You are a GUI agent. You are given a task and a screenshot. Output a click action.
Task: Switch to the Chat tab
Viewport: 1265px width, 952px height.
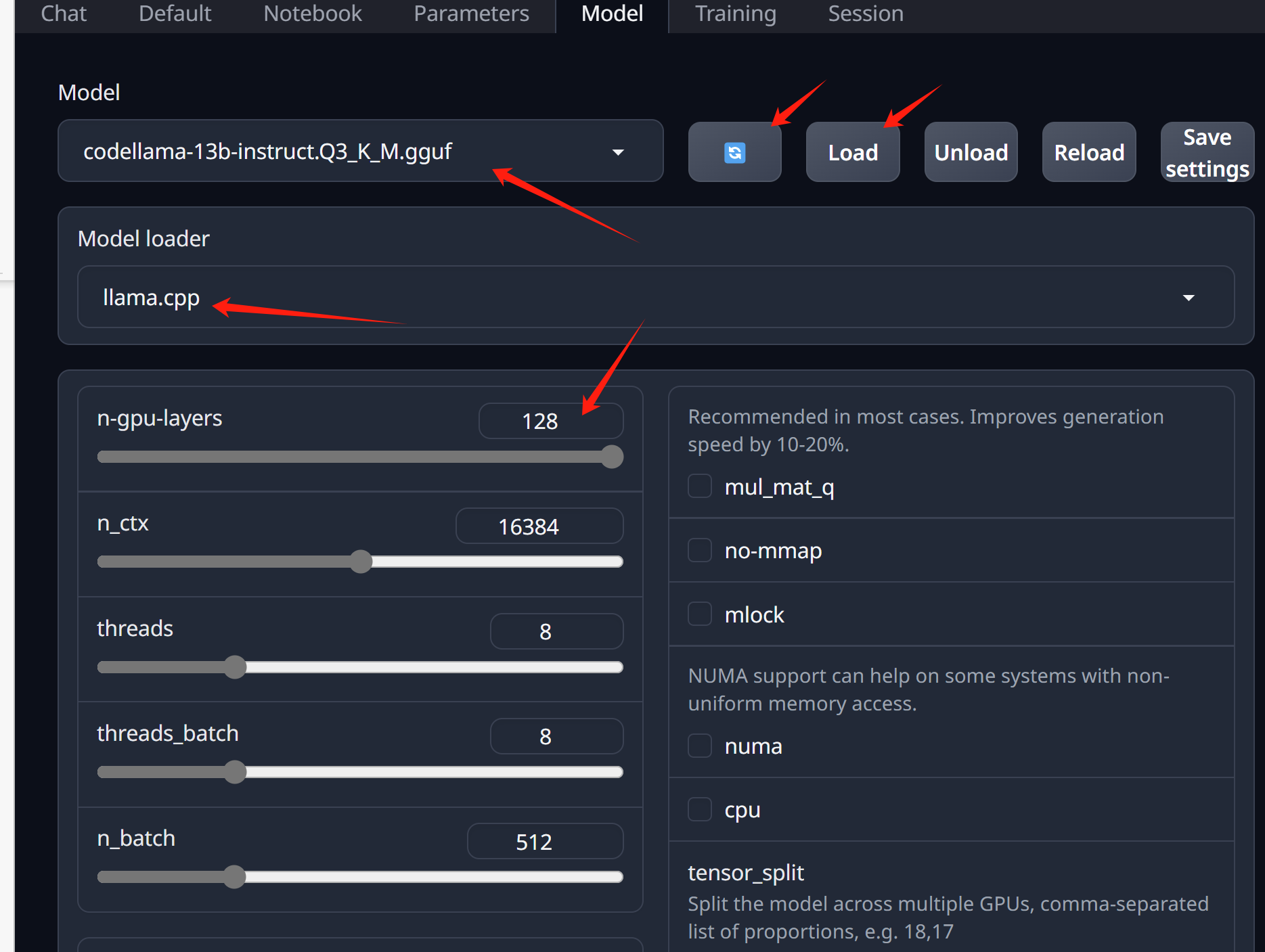pos(64,14)
